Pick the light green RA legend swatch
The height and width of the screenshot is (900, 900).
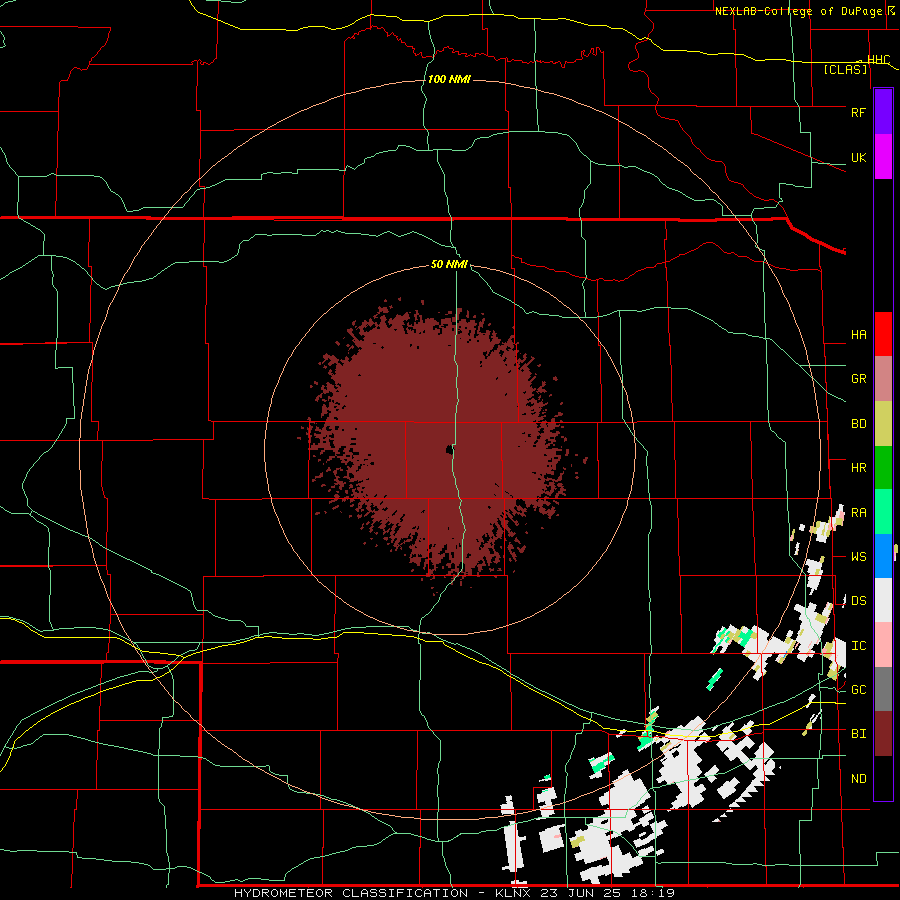pyautogui.click(x=883, y=512)
